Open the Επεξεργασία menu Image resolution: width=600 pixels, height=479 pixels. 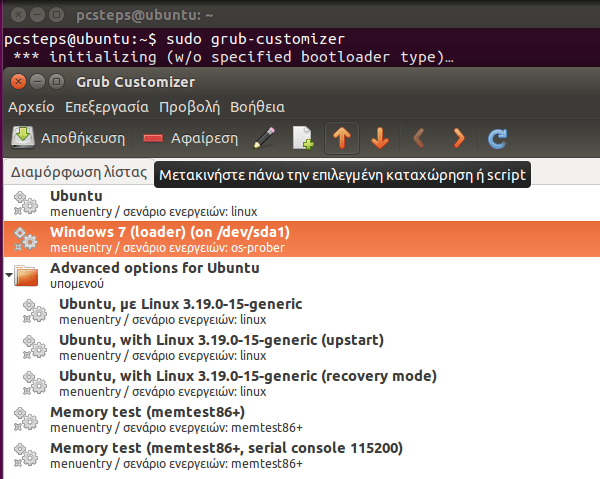pyautogui.click(x=107, y=107)
